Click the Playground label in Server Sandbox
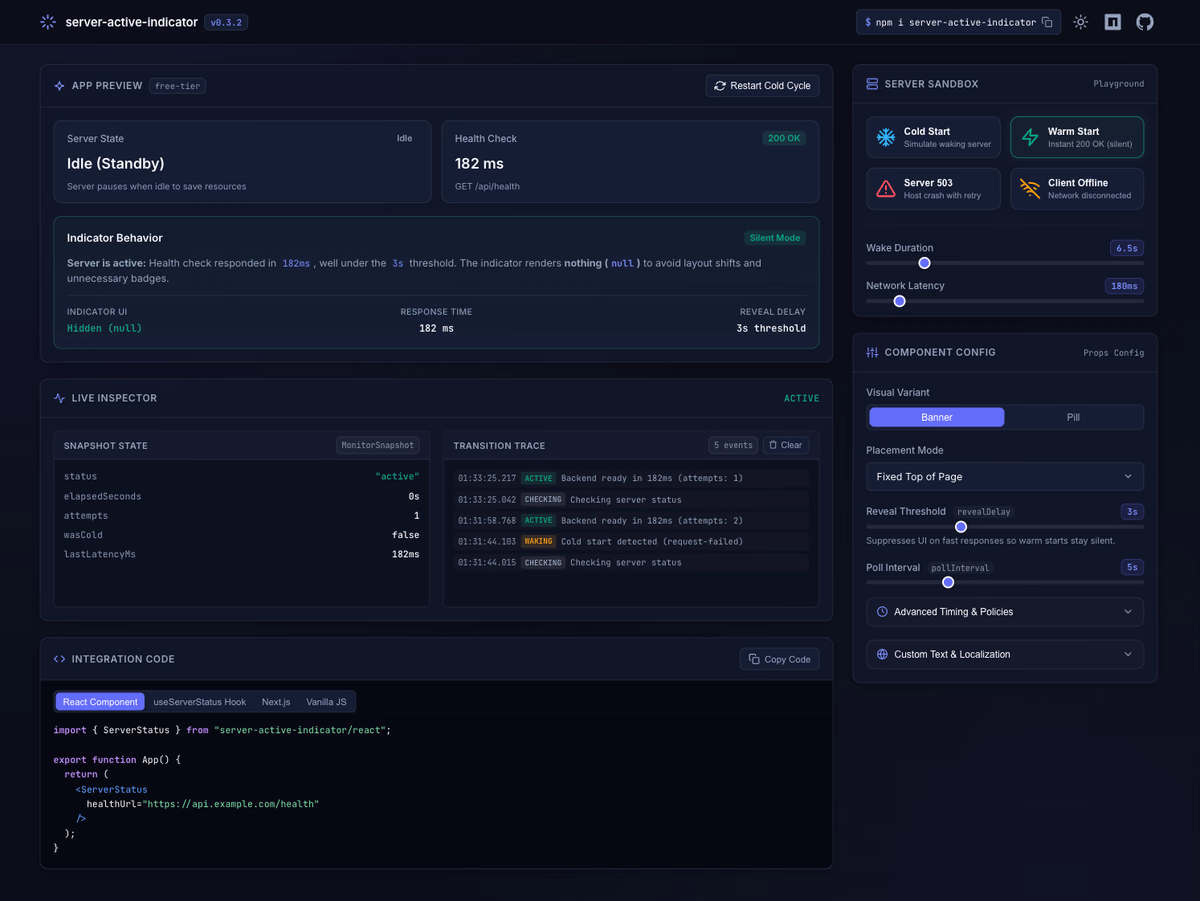The width and height of the screenshot is (1200, 901). point(1118,84)
